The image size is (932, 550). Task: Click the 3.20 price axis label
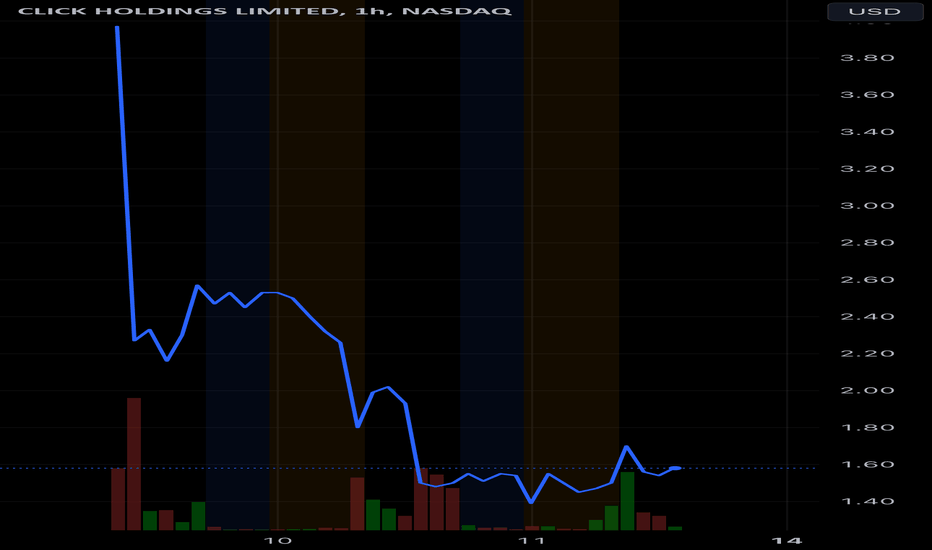click(x=867, y=168)
